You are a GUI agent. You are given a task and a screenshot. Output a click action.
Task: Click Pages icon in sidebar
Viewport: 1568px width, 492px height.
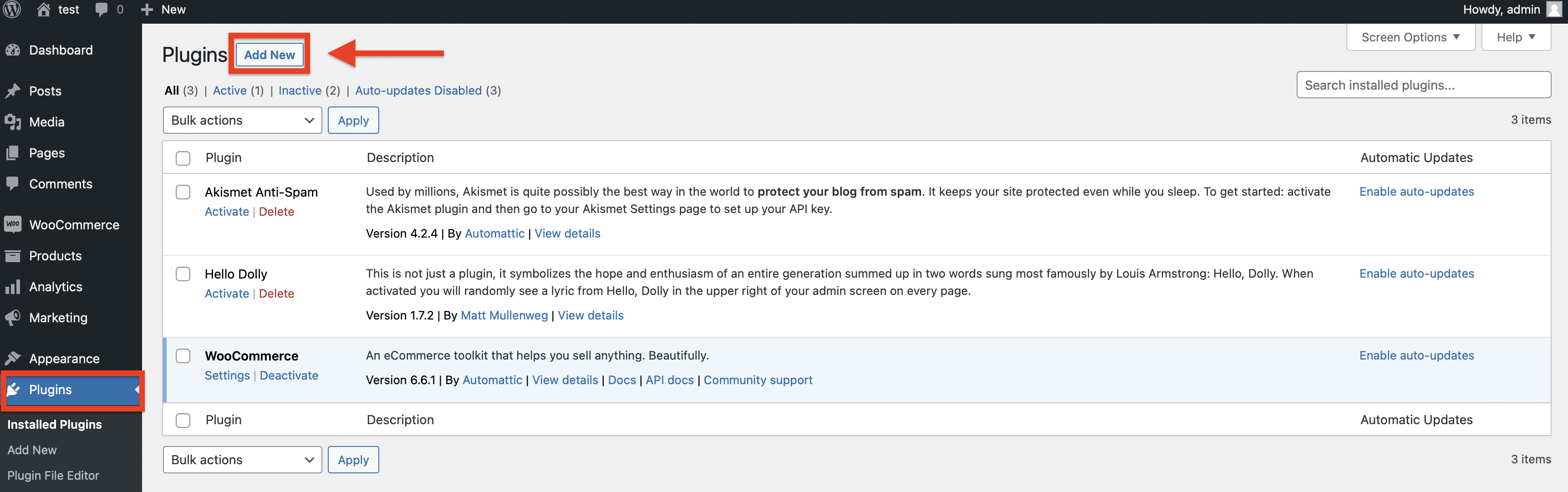[x=13, y=152]
